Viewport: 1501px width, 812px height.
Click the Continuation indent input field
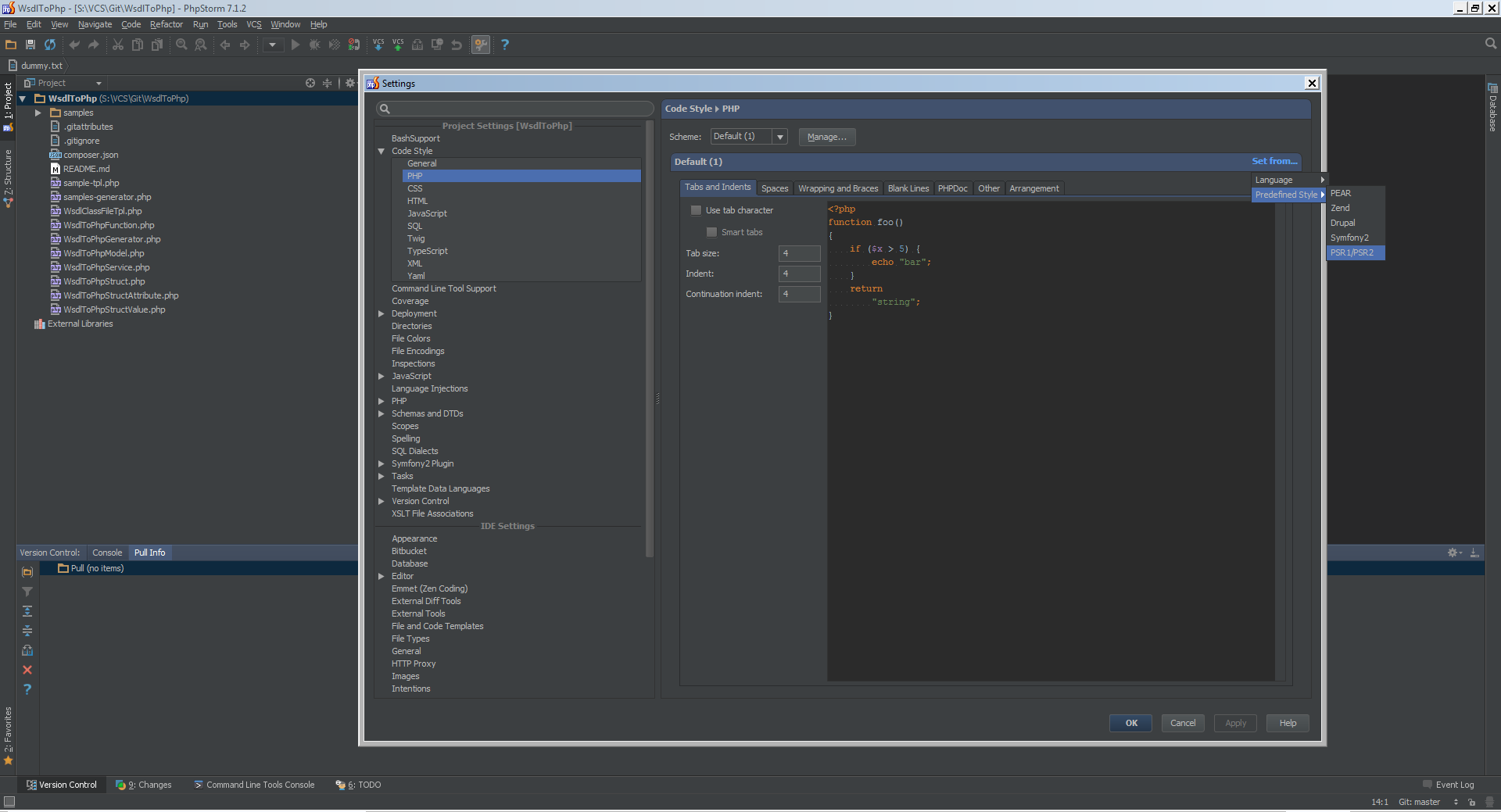[x=799, y=294]
